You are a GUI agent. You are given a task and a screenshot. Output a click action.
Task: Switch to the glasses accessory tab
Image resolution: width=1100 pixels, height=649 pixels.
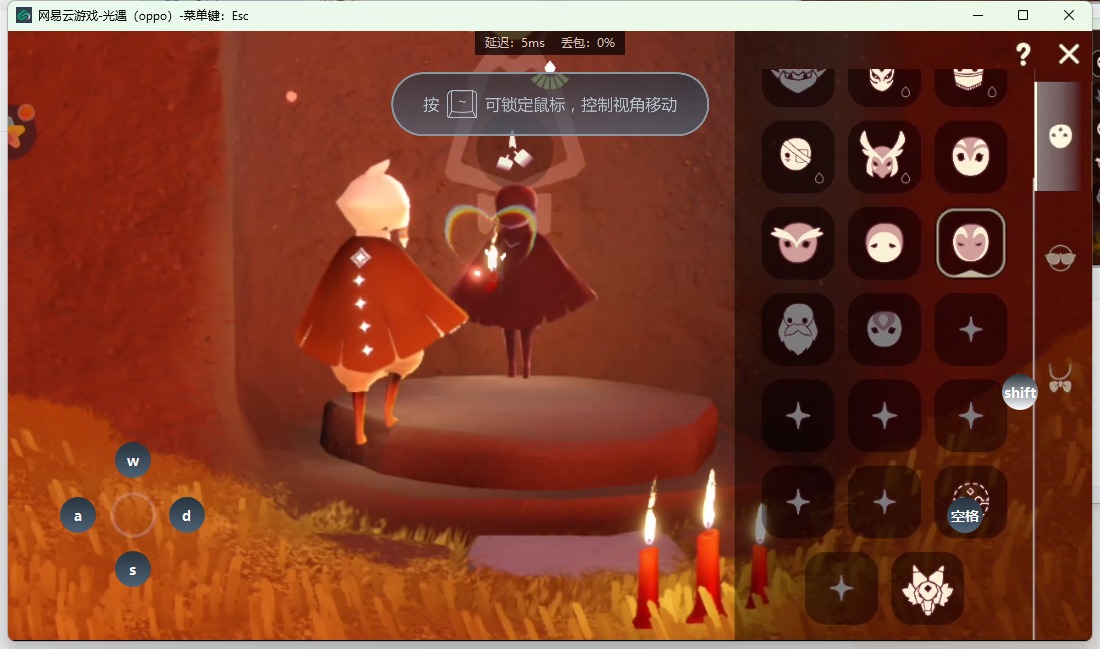click(1060, 258)
